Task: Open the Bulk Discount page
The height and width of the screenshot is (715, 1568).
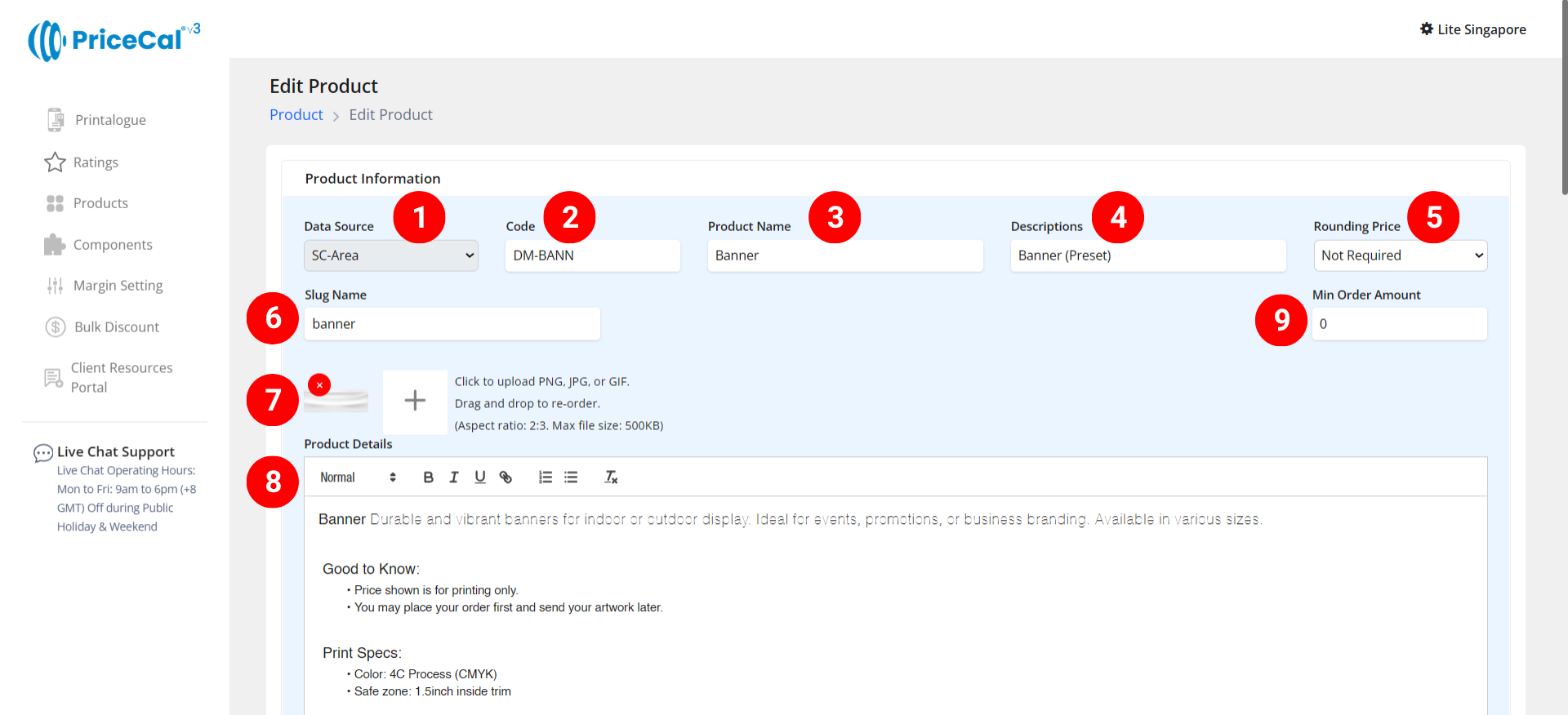Action: (116, 327)
